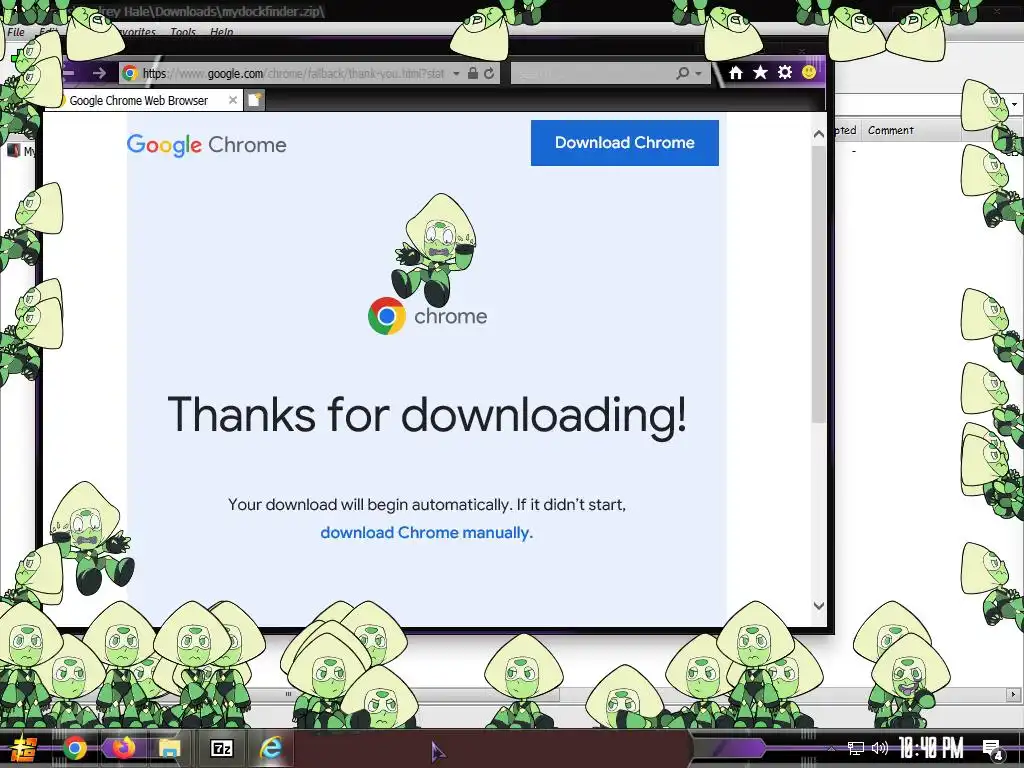Open the File menu in 7-Zip window

click(x=16, y=31)
